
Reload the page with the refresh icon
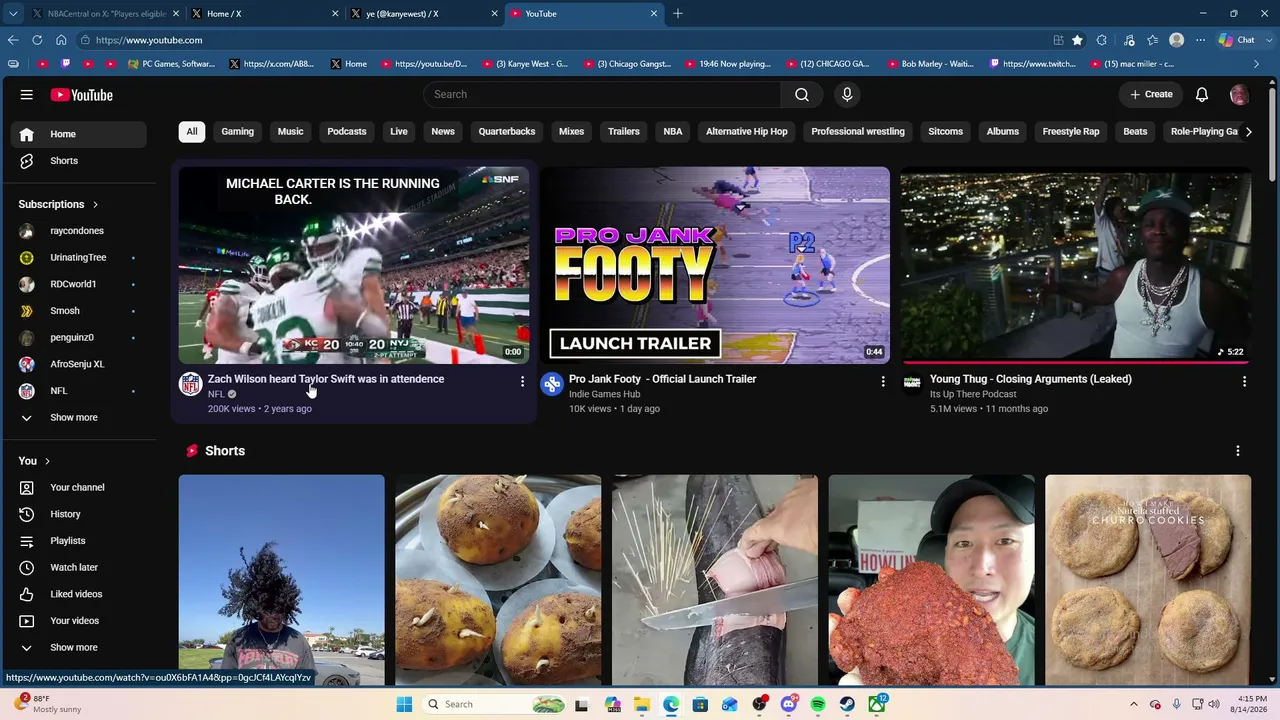(37, 40)
